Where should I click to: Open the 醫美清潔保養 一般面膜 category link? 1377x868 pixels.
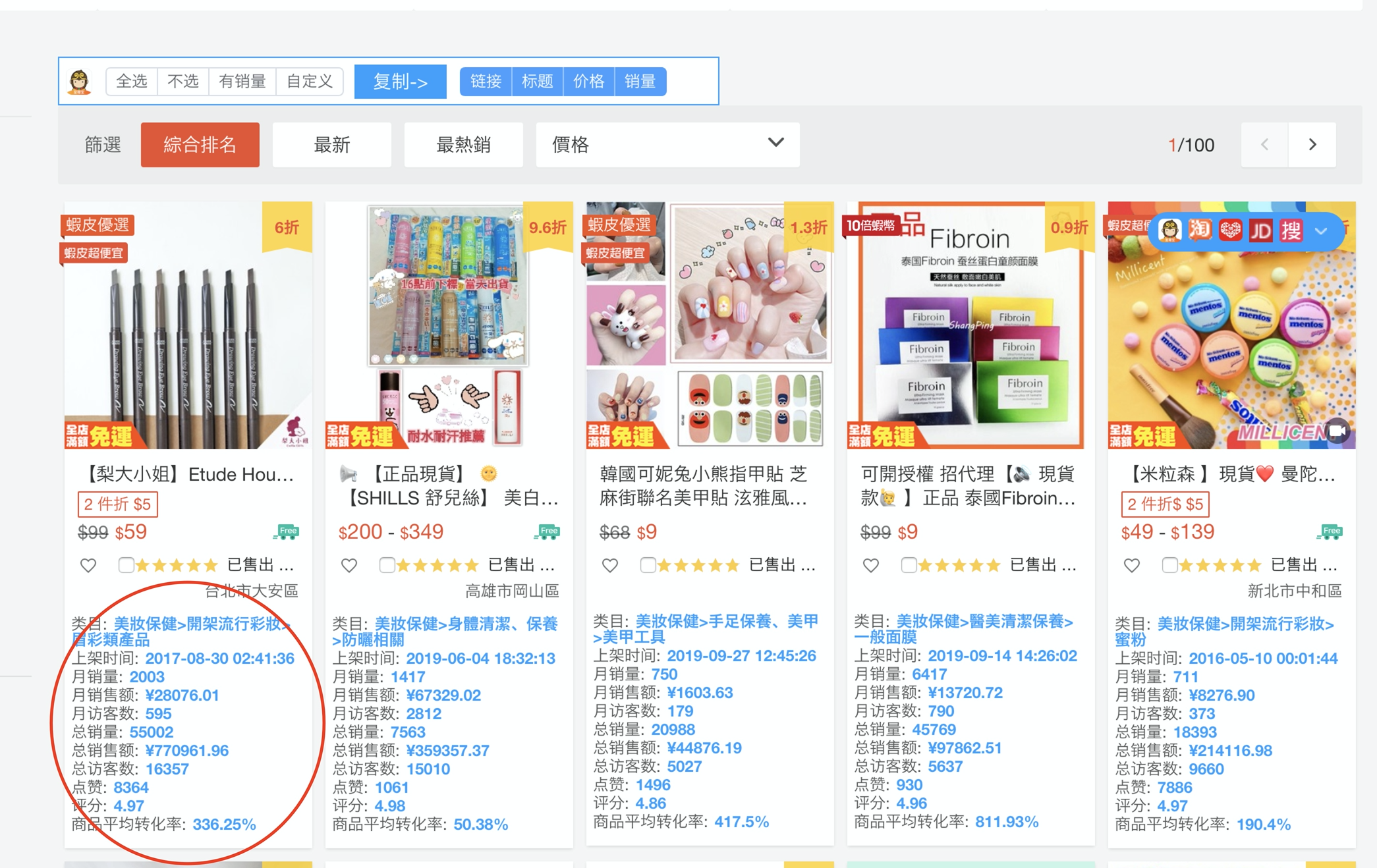tap(965, 629)
